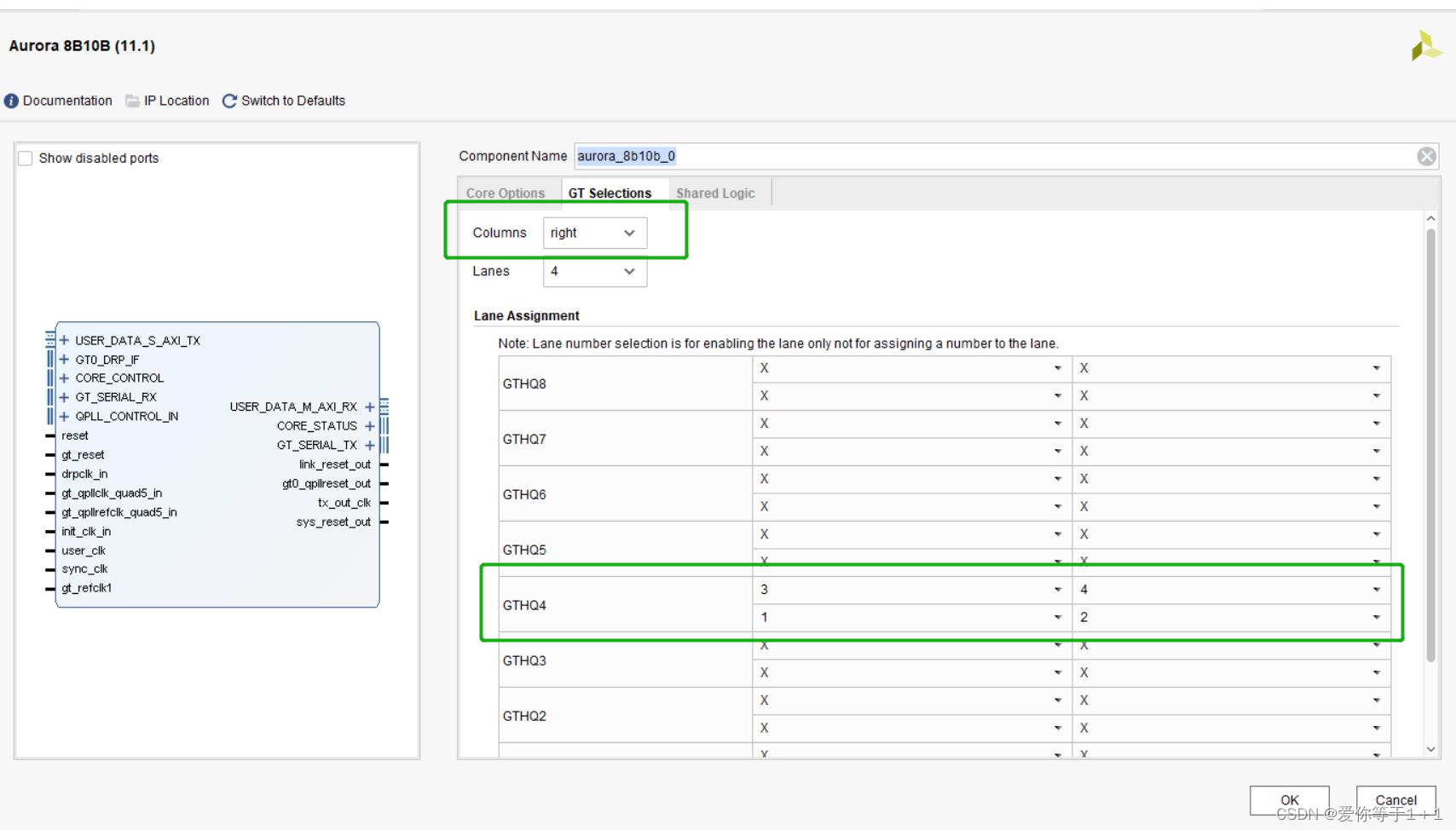Click the Lane Assignment heading

tap(526, 315)
